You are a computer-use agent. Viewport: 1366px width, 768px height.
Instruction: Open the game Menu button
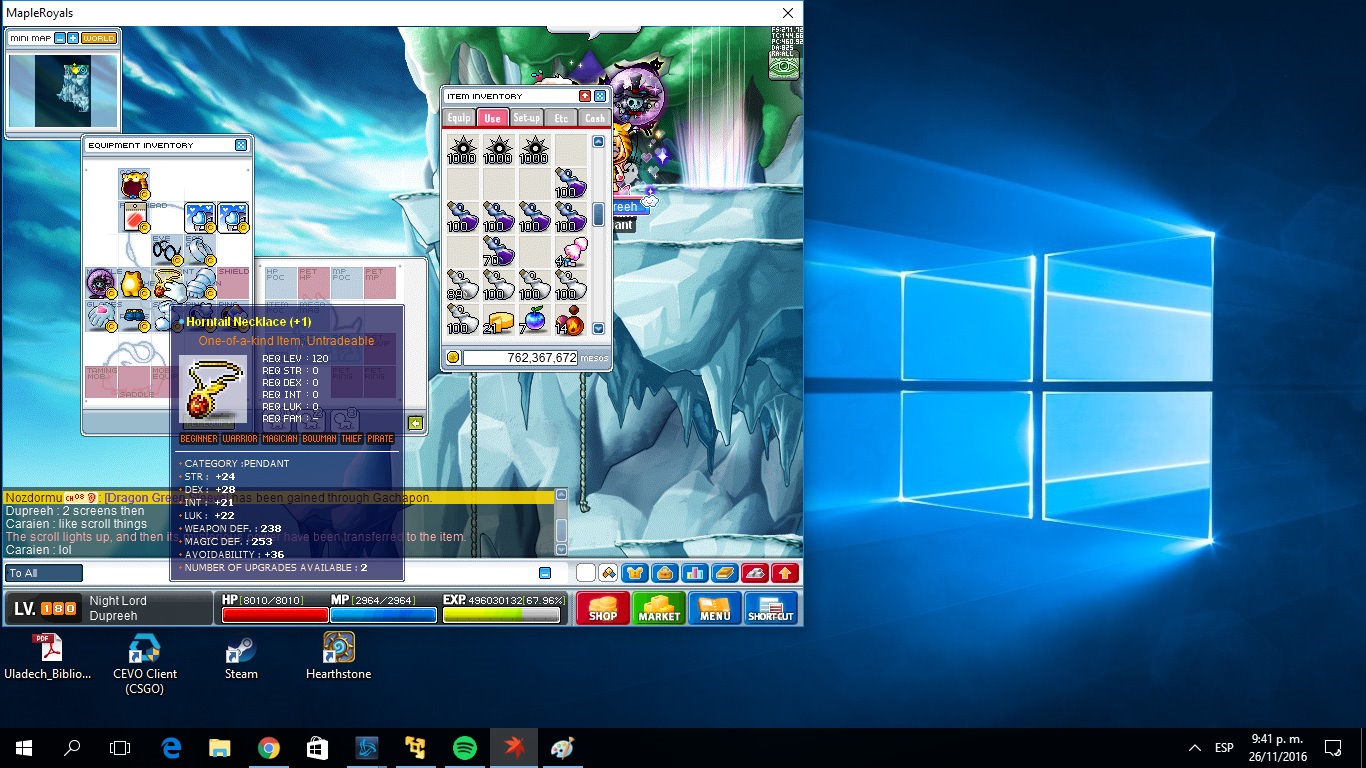[715, 608]
